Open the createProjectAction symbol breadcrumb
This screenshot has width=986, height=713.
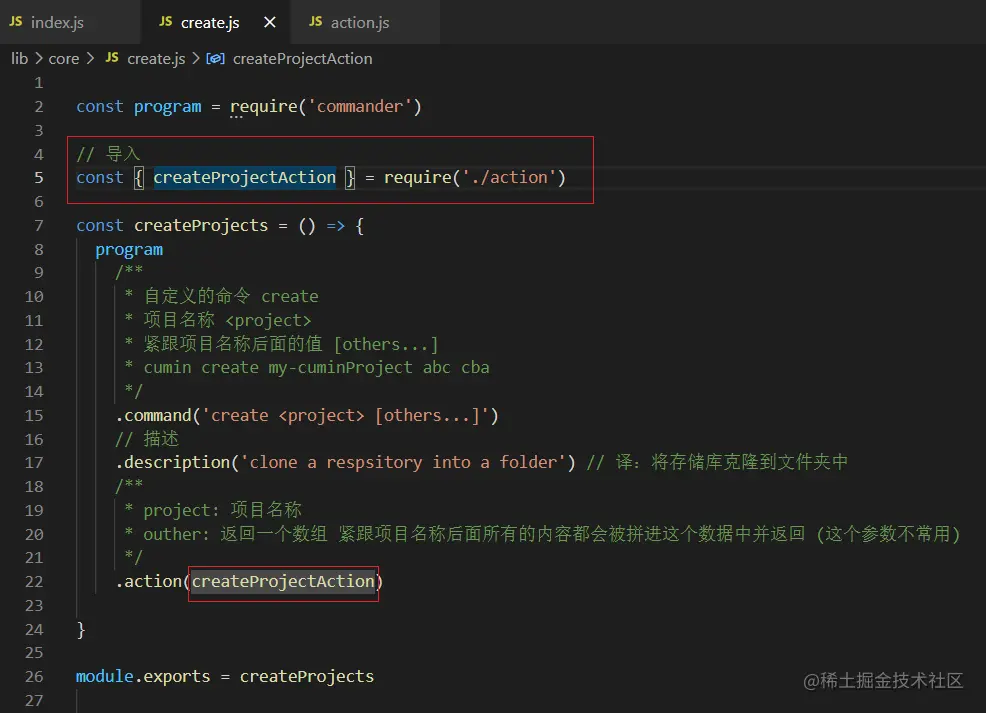(x=302, y=58)
